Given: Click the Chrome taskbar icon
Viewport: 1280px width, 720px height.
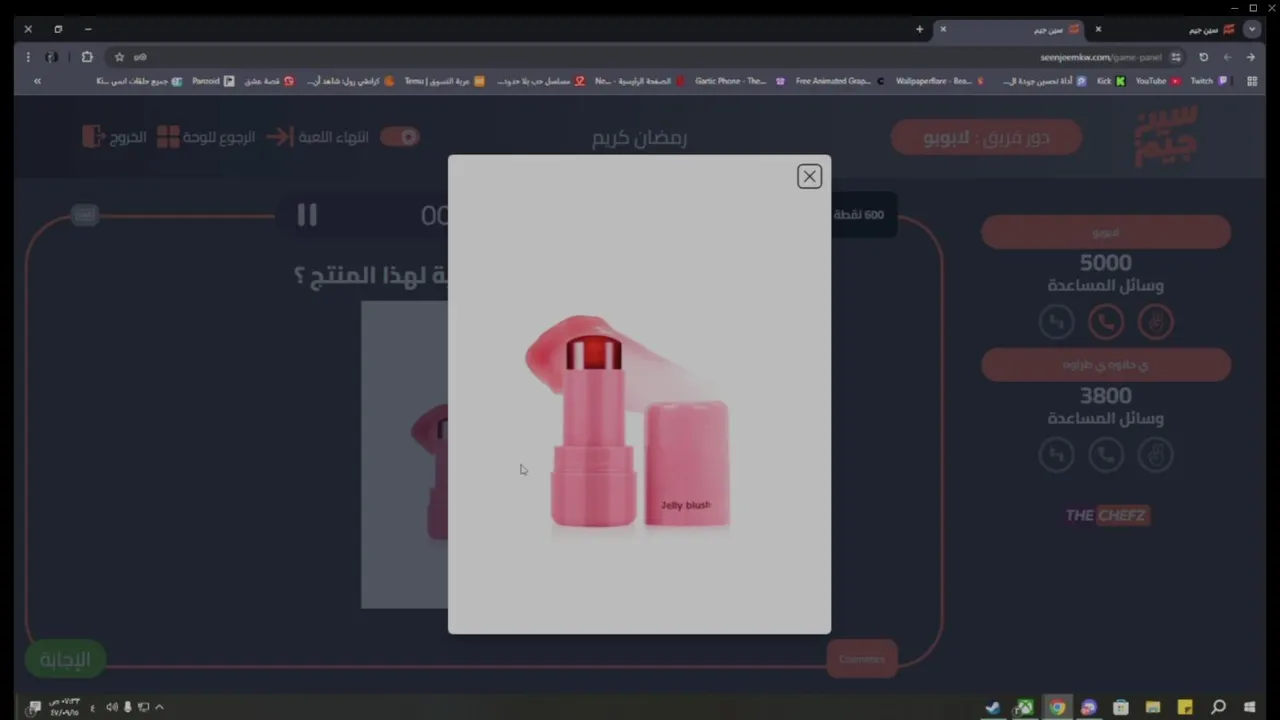Looking at the screenshot, I should [1057, 707].
